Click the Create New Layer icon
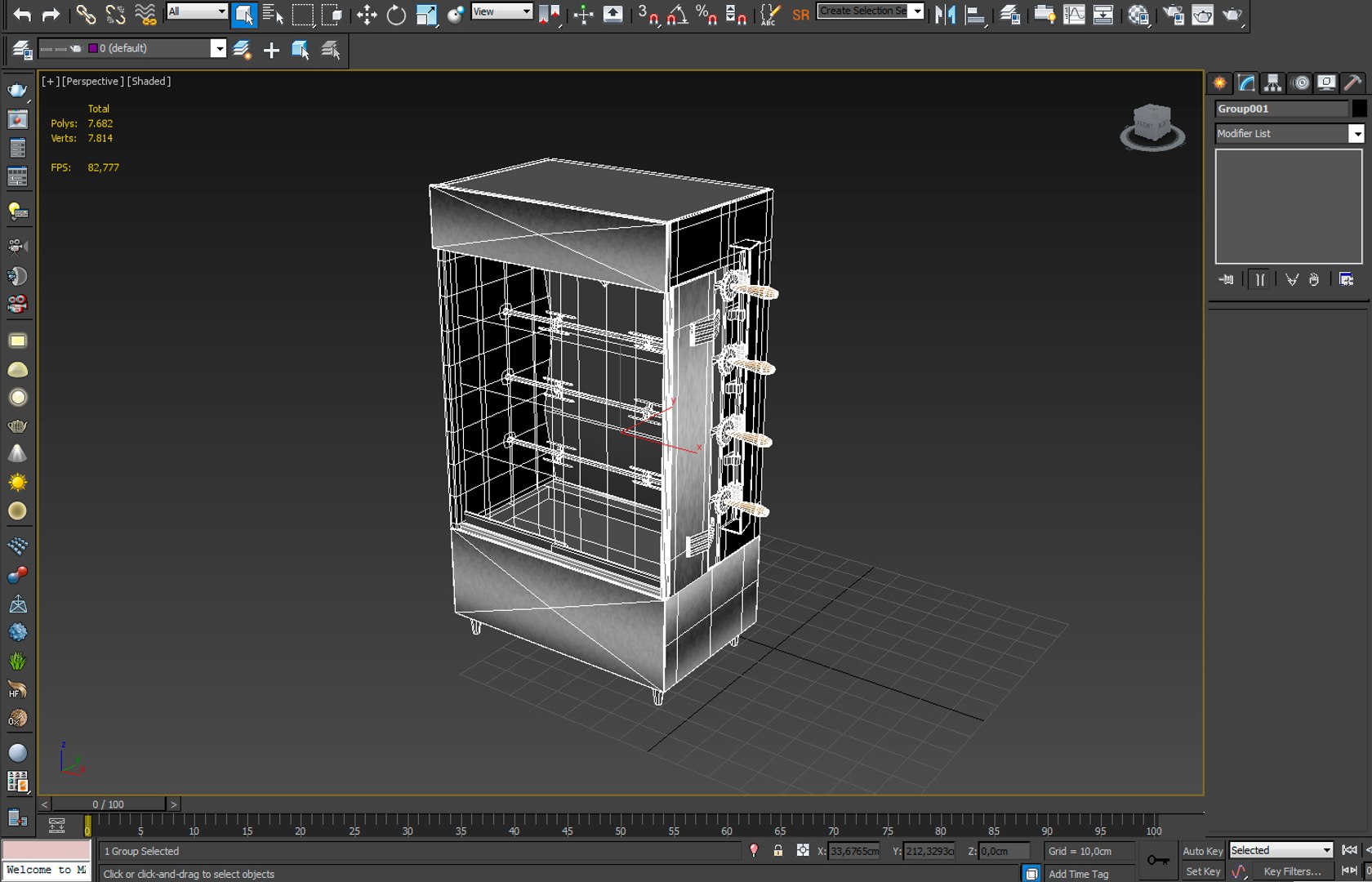Screen dimensions: 1372x882 pyautogui.click(x=242, y=50)
